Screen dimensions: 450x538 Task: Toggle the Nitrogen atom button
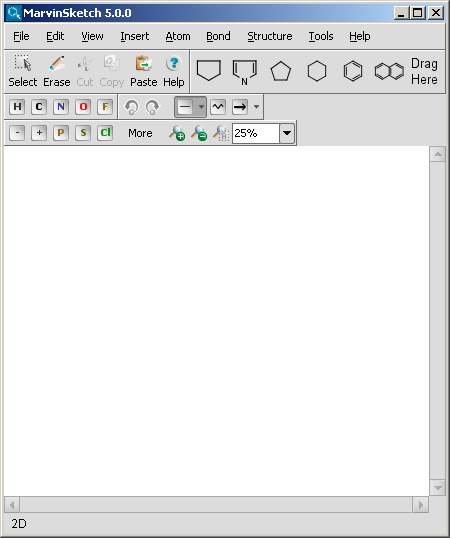tap(61, 107)
